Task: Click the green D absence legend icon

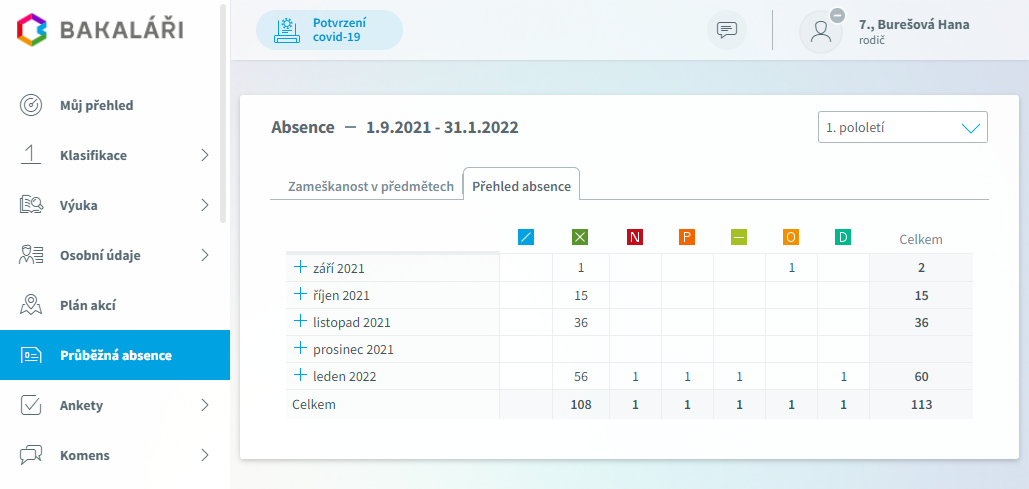Action: tap(843, 238)
